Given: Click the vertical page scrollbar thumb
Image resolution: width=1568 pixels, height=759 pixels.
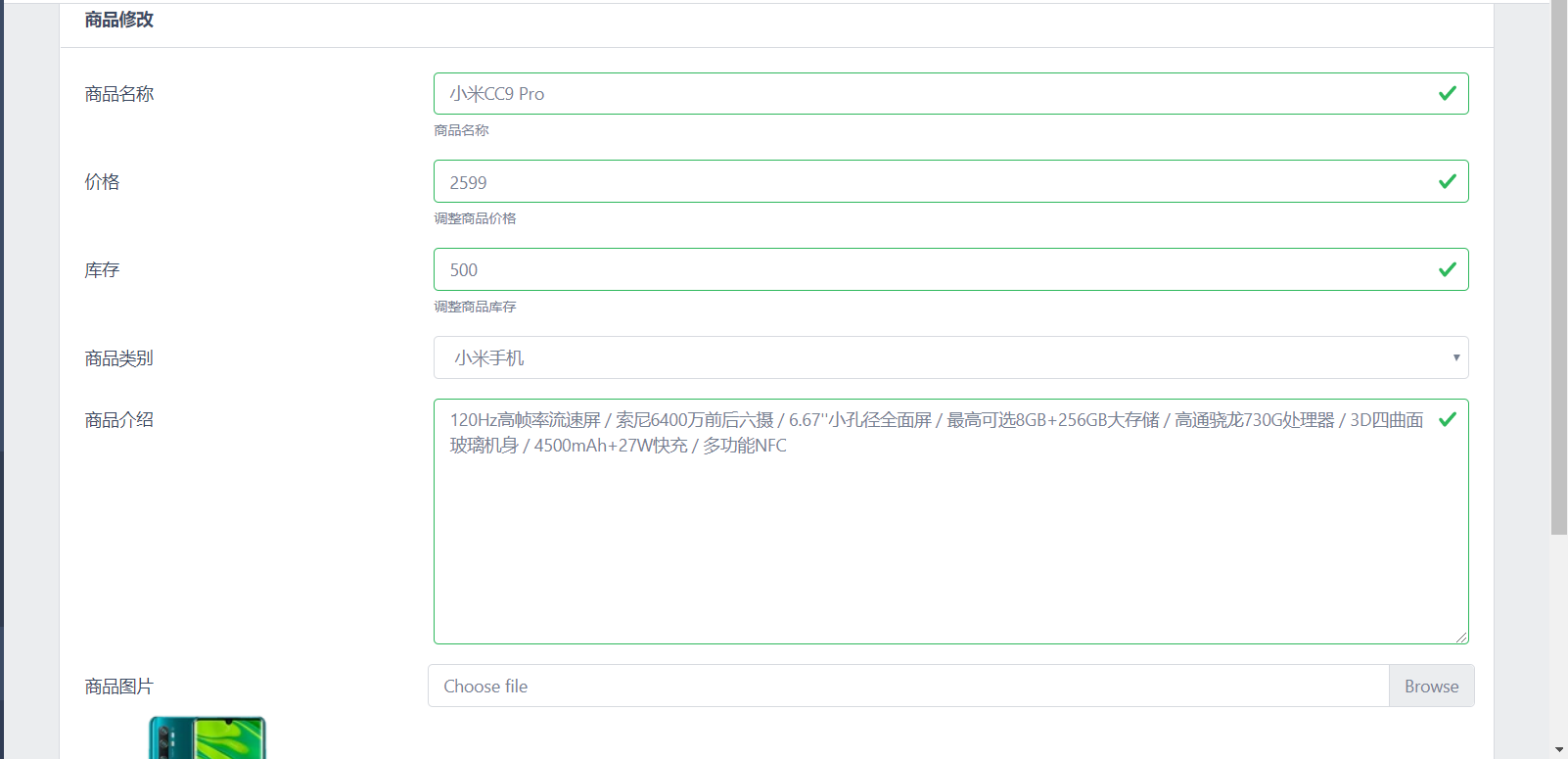Looking at the screenshot, I should click(x=1559, y=267).
